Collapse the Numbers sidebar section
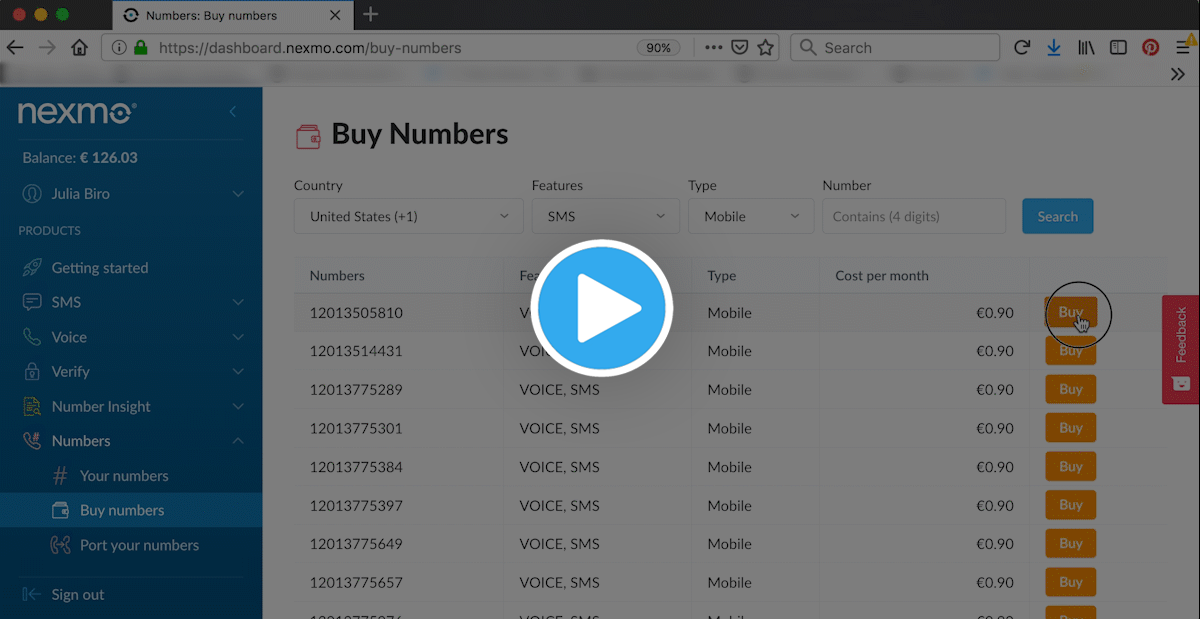 [x=238, y=441]
